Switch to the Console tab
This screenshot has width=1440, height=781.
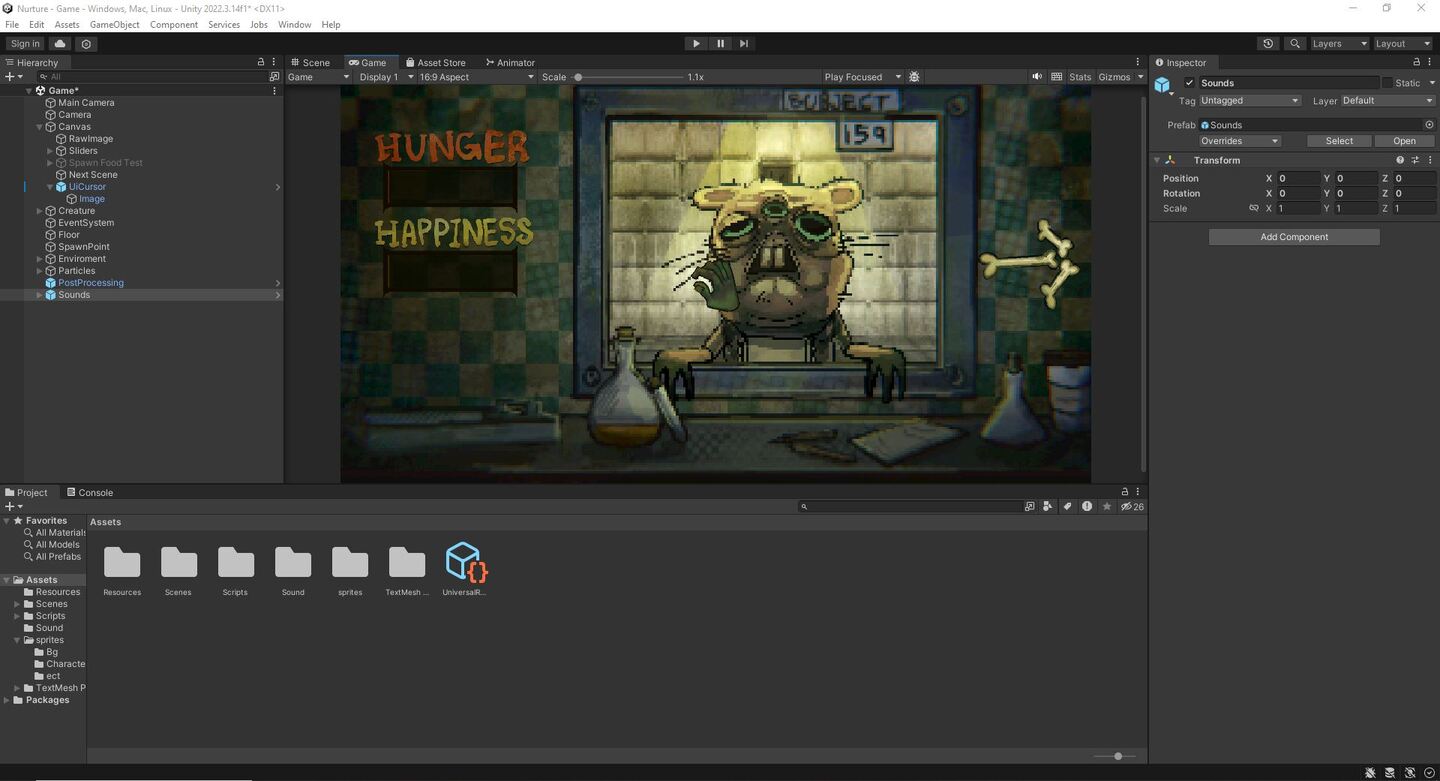90,492
